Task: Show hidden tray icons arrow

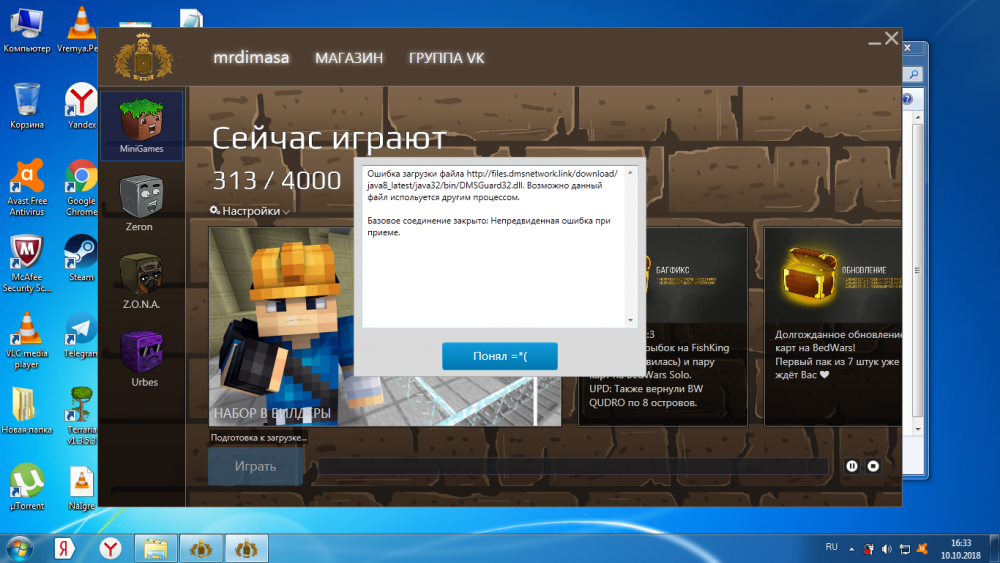Action: (x=851, y=548)
